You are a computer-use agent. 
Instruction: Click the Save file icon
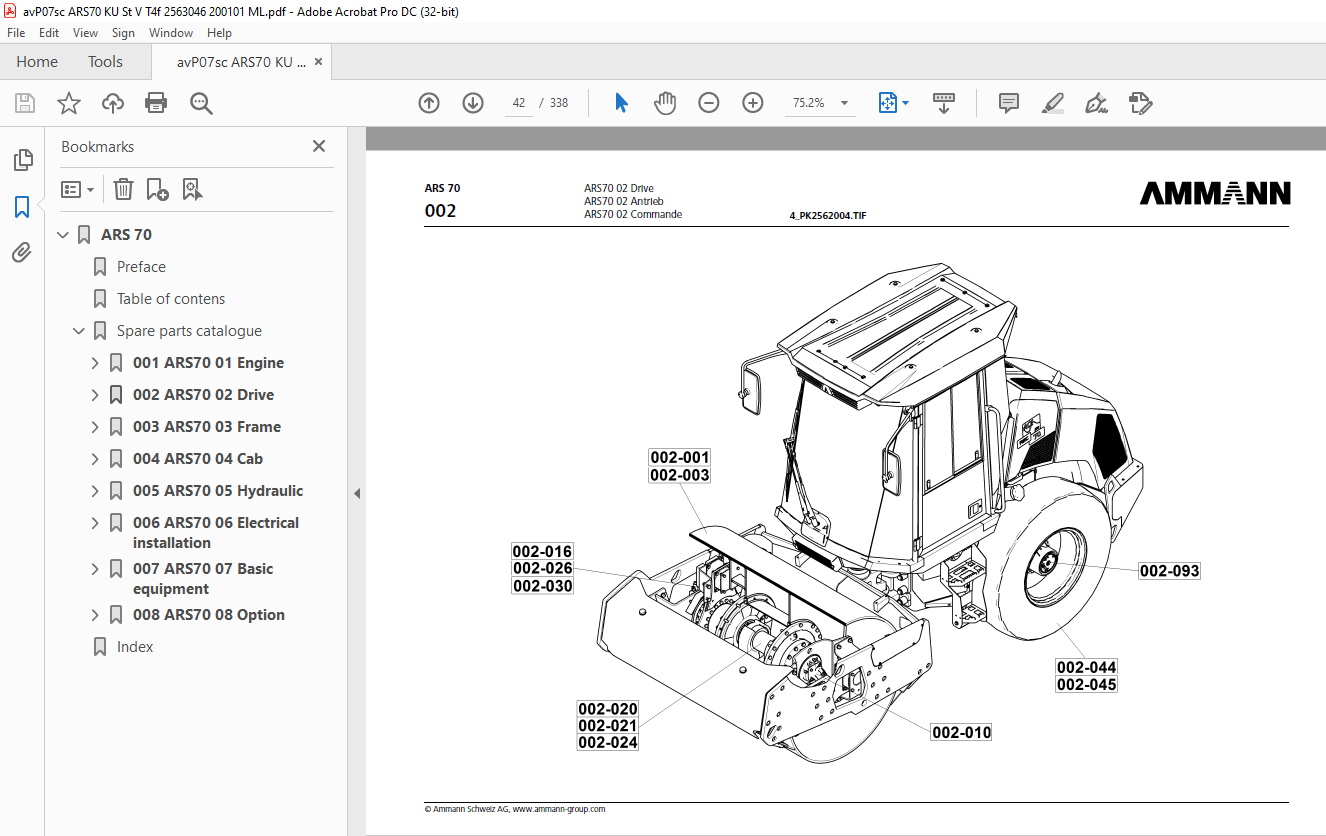[x=25, y=103]
